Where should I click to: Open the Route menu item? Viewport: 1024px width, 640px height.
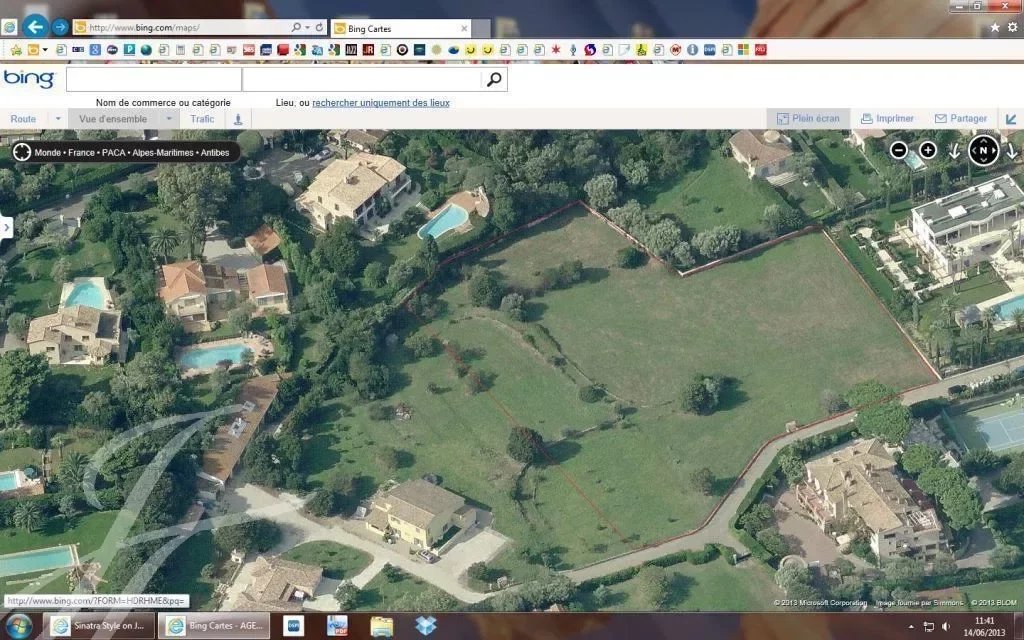[23, 119]
